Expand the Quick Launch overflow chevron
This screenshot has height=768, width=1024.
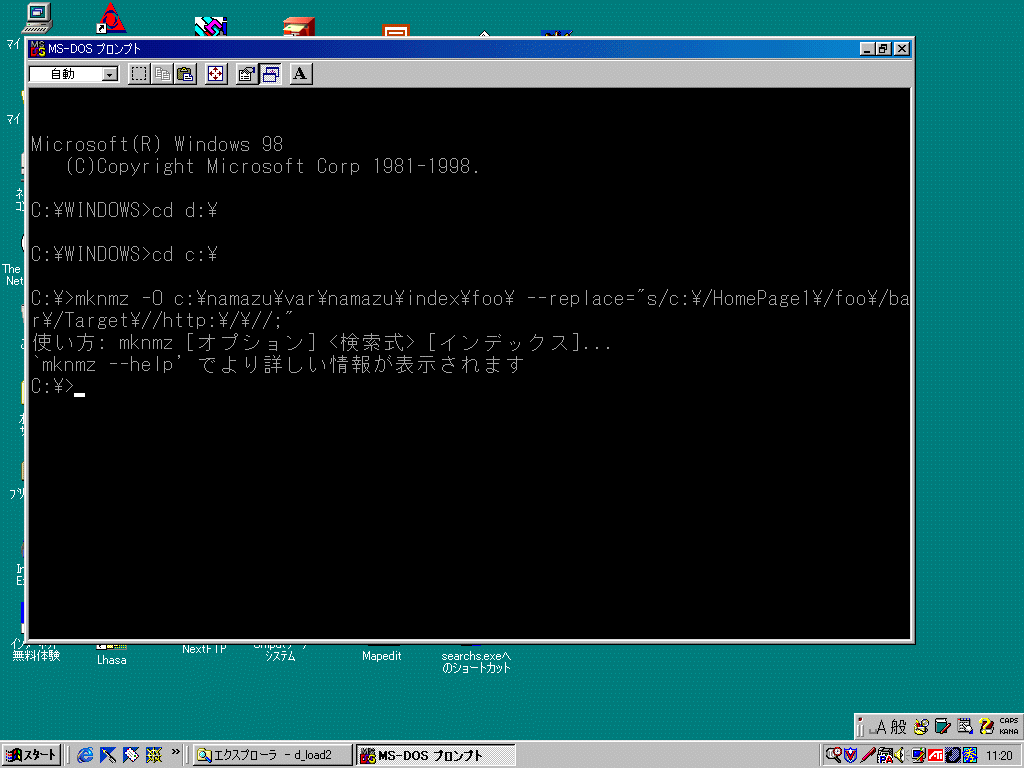click(x=175, y=752)
